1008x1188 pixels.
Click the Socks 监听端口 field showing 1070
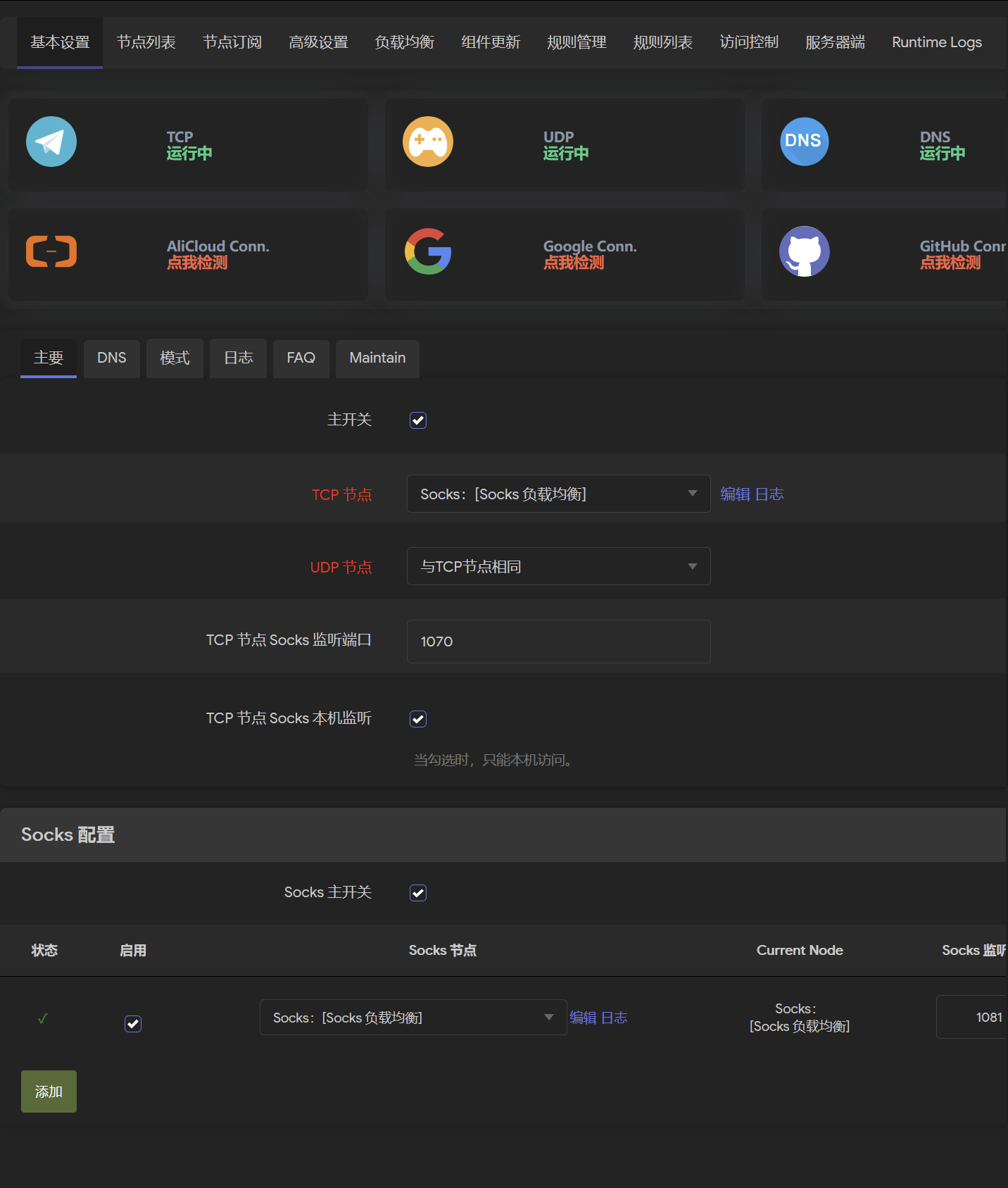pos(559,642)
